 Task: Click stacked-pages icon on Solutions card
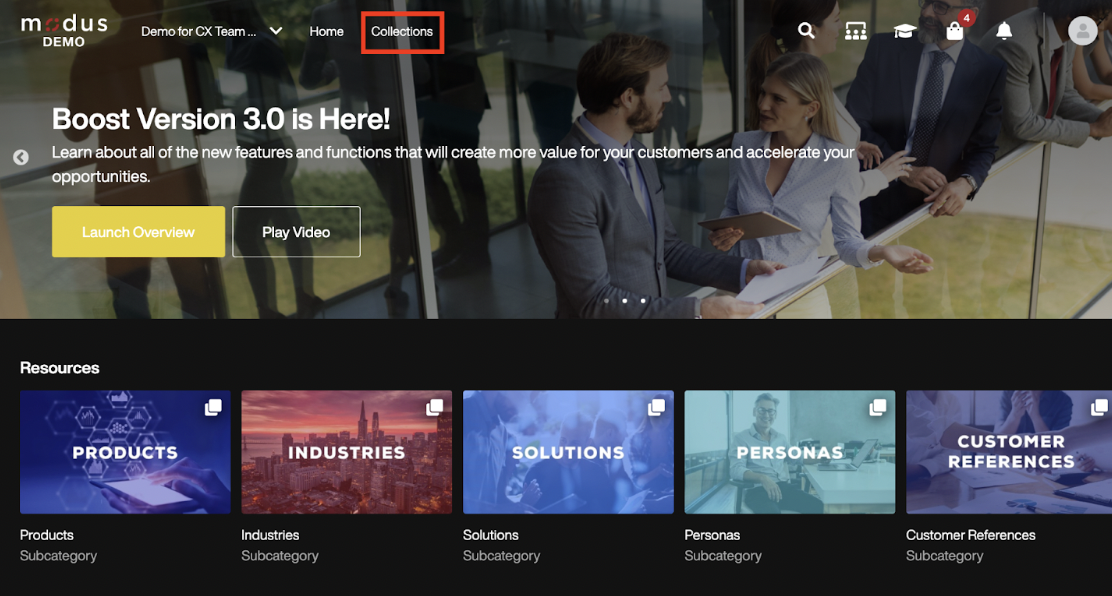pos(657,407)
